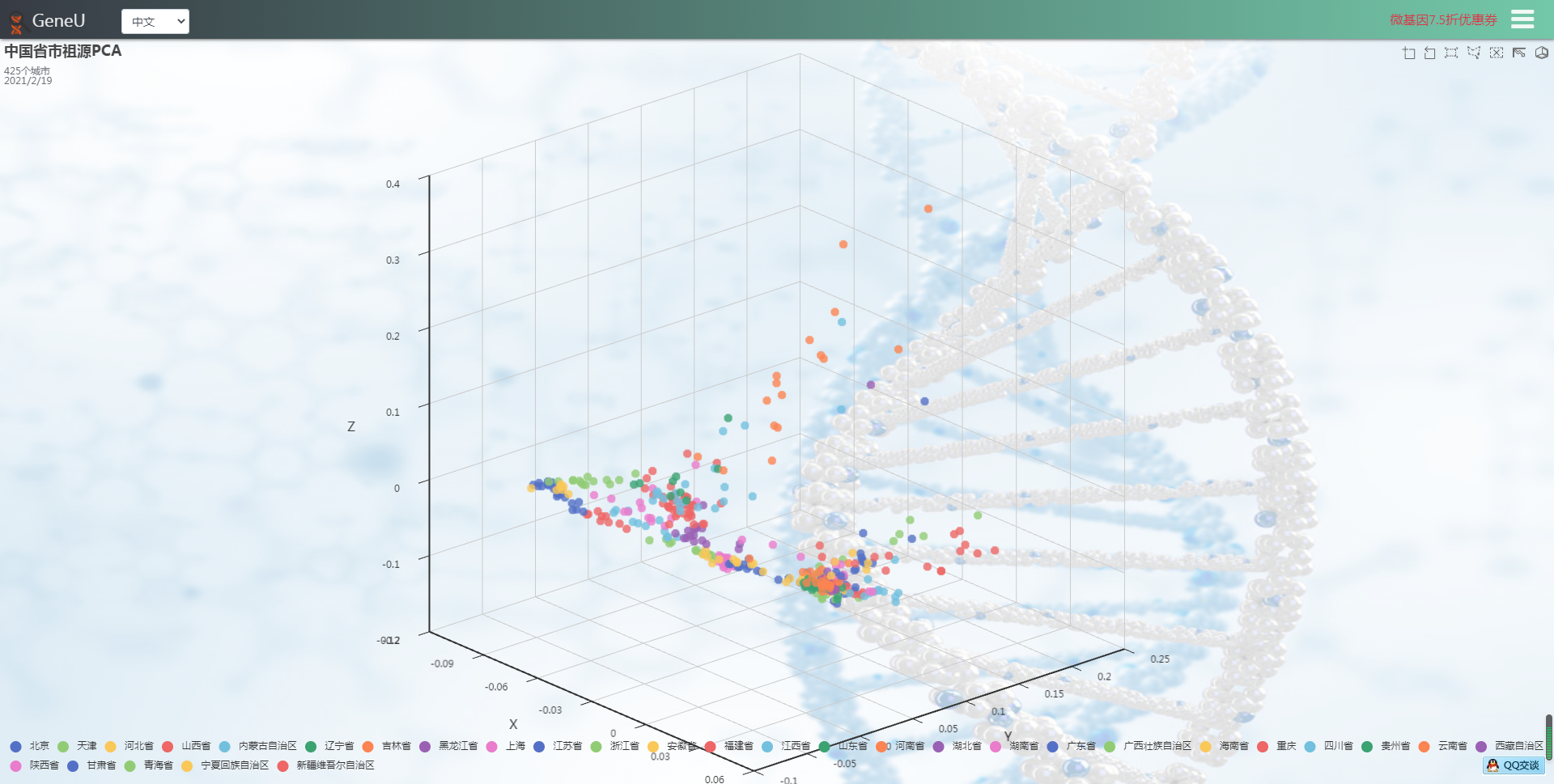Image resolution: width=1554 pixels, height=784 pixels.
Task: Hide the 广西壮族自治区 series in legend
Action: pyautogui.click(x=1148, y=746)
